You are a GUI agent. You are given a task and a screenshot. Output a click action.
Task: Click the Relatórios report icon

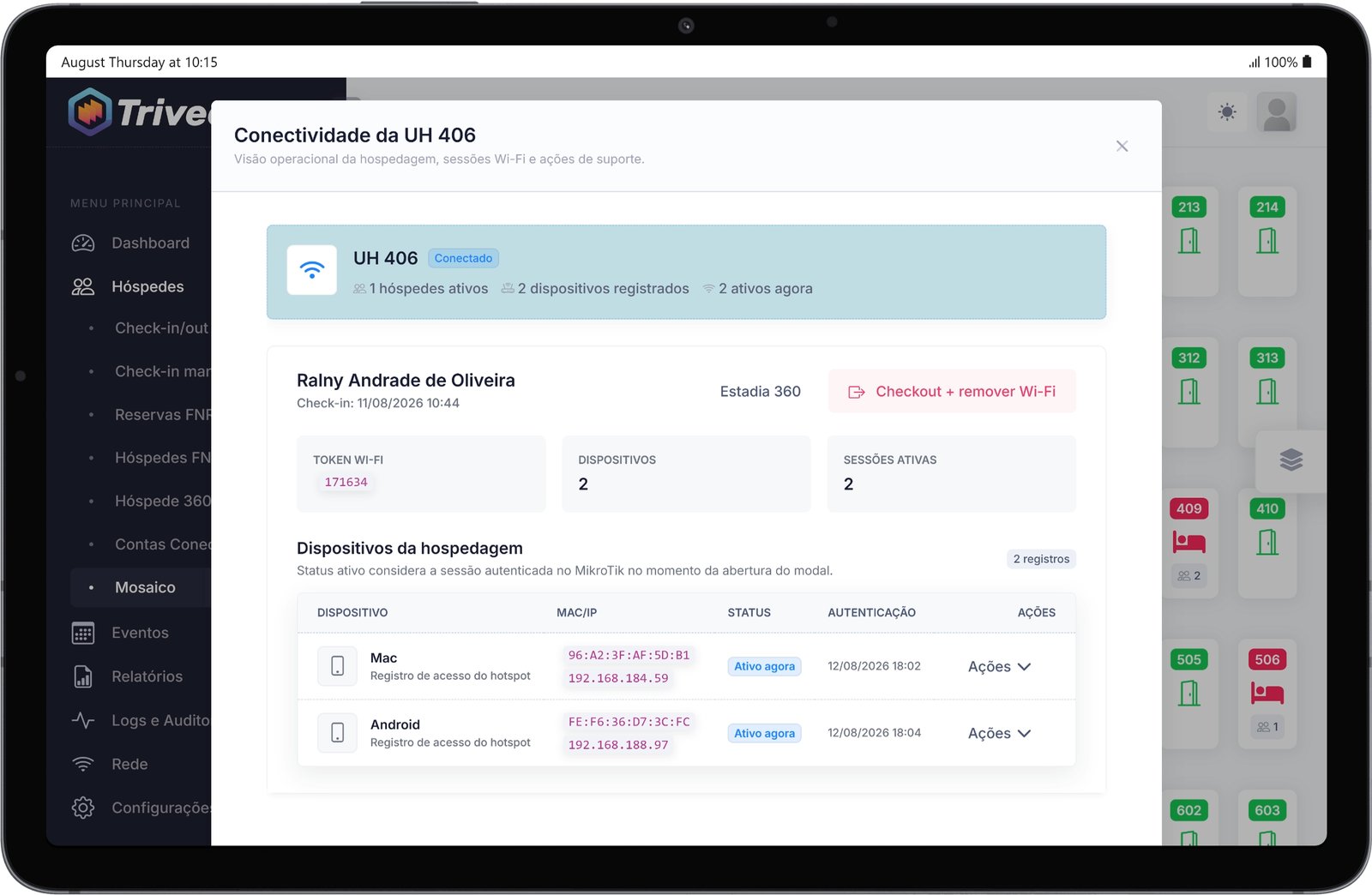coord(83,677)
